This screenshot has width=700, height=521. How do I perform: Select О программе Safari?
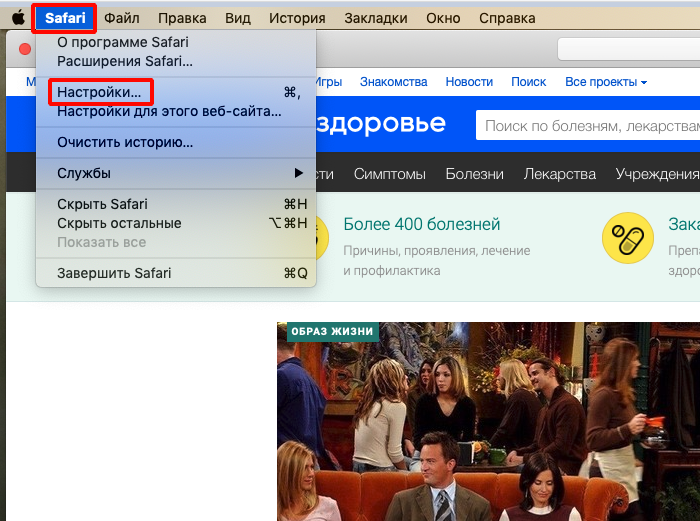point(176,42)
